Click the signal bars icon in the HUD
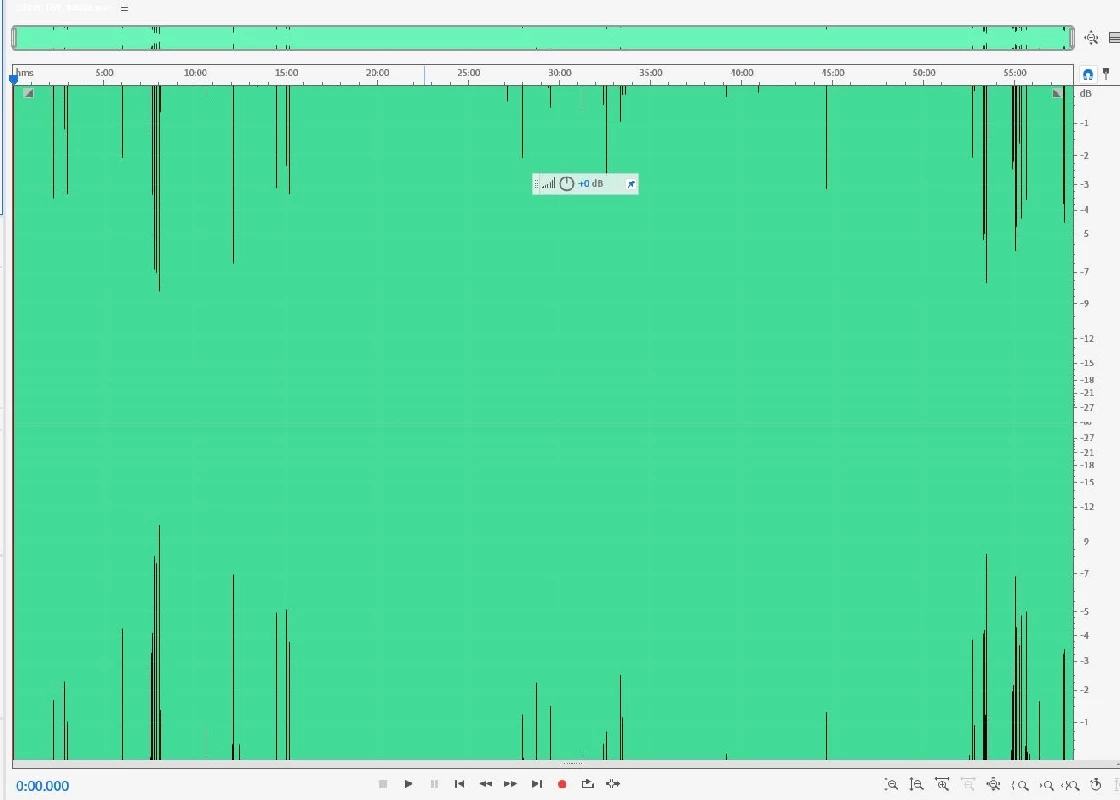 [x=549, y=184]
